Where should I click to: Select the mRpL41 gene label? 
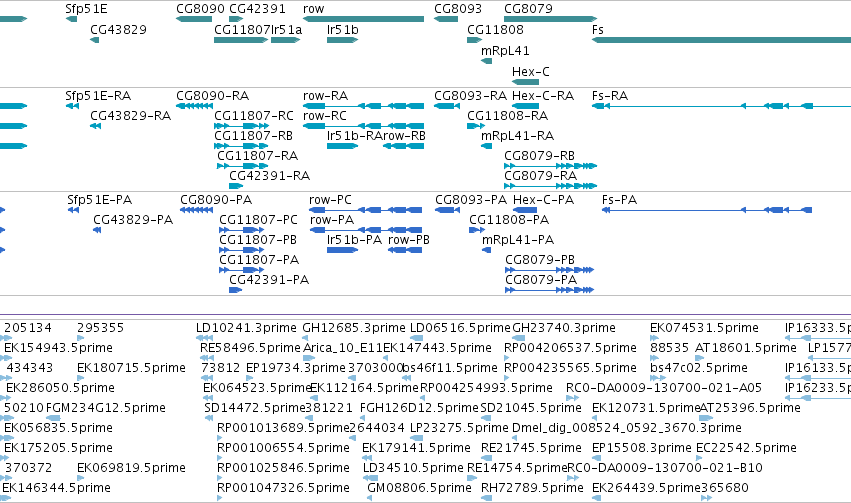pos(505,51)
